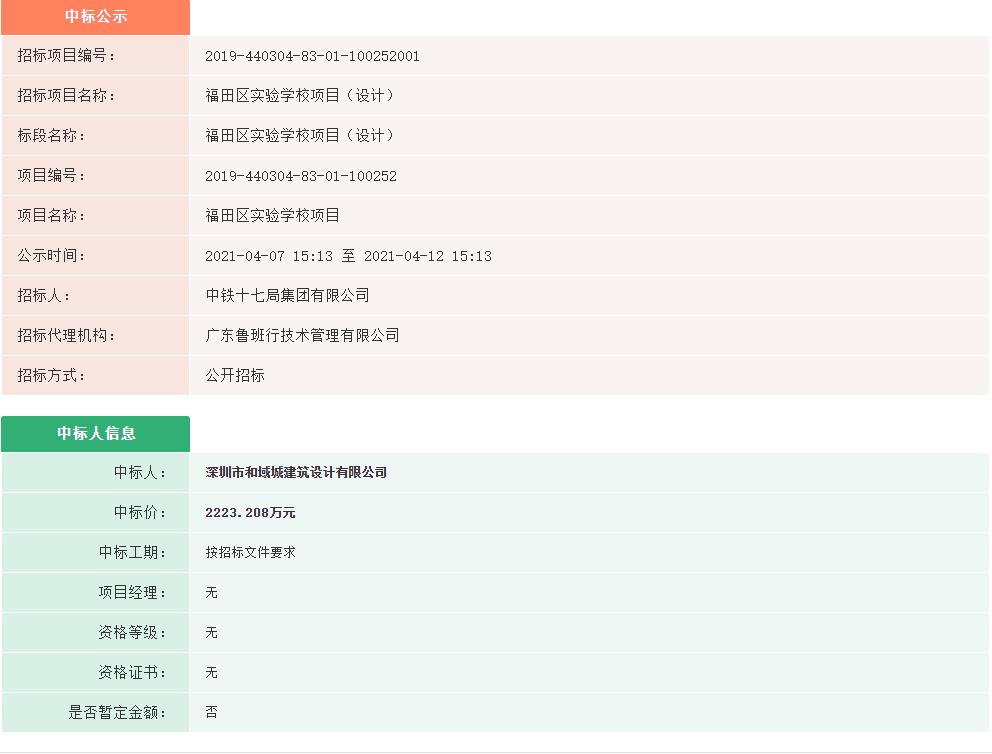Select the winning bid price 2223.208万元
Screen dimensions: 992x754
click(248, 512)
